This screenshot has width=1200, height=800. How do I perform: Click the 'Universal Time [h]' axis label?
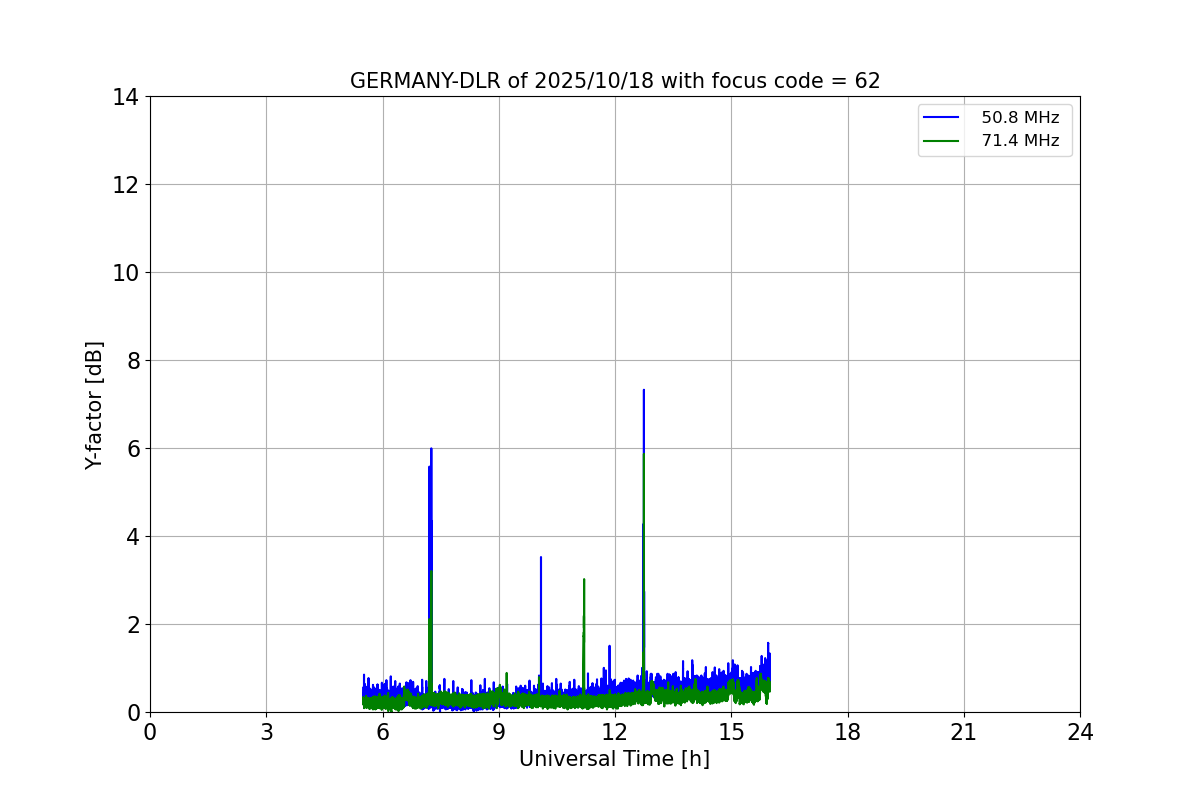[x=614, y=759]
